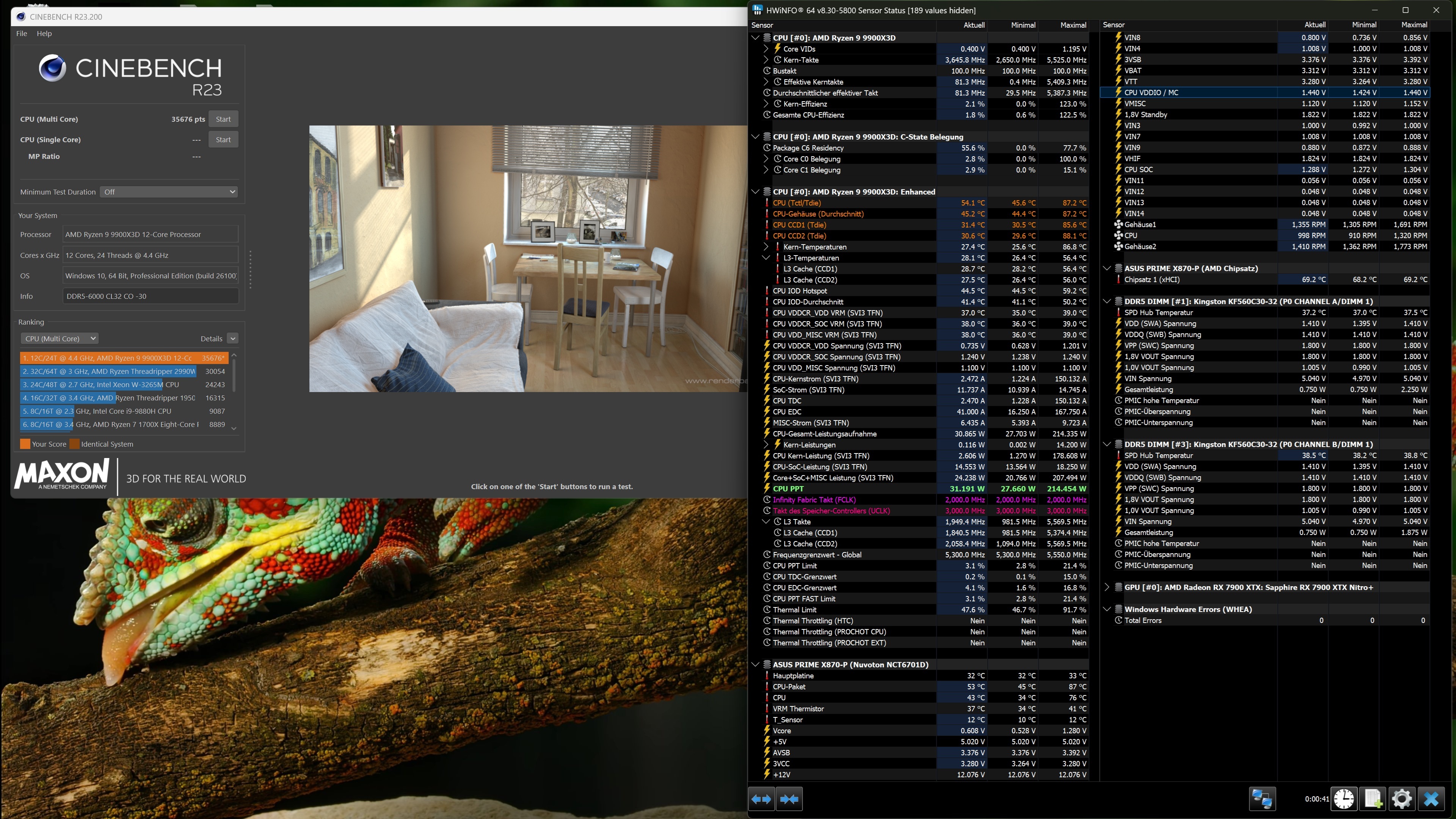Start the CPU (Multi Core) test
The height and width of the screenshot is (819, 1456).
[x=223, y=119]
